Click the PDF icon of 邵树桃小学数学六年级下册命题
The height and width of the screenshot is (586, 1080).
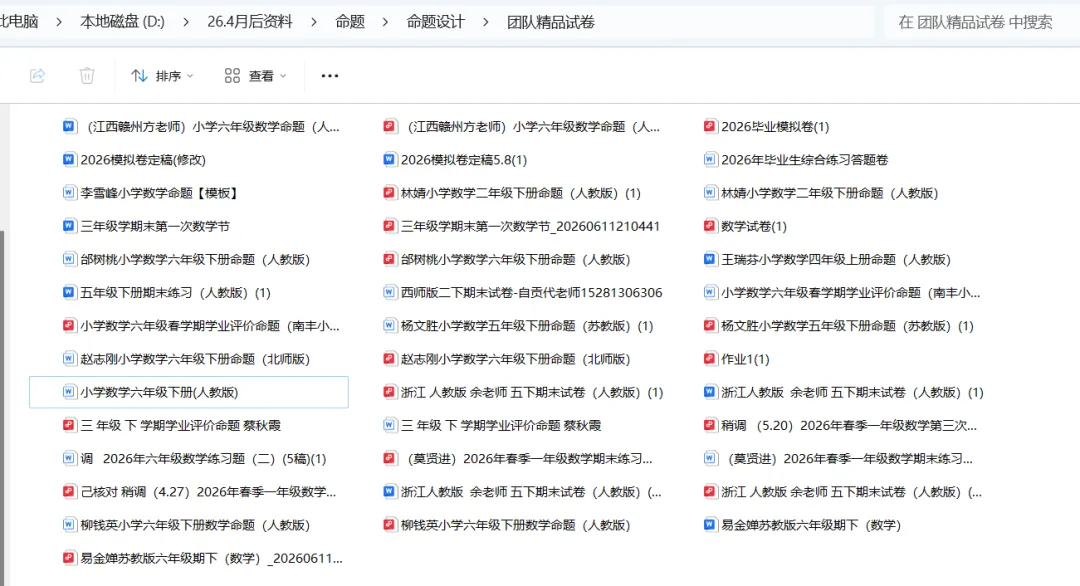point(389,260)
